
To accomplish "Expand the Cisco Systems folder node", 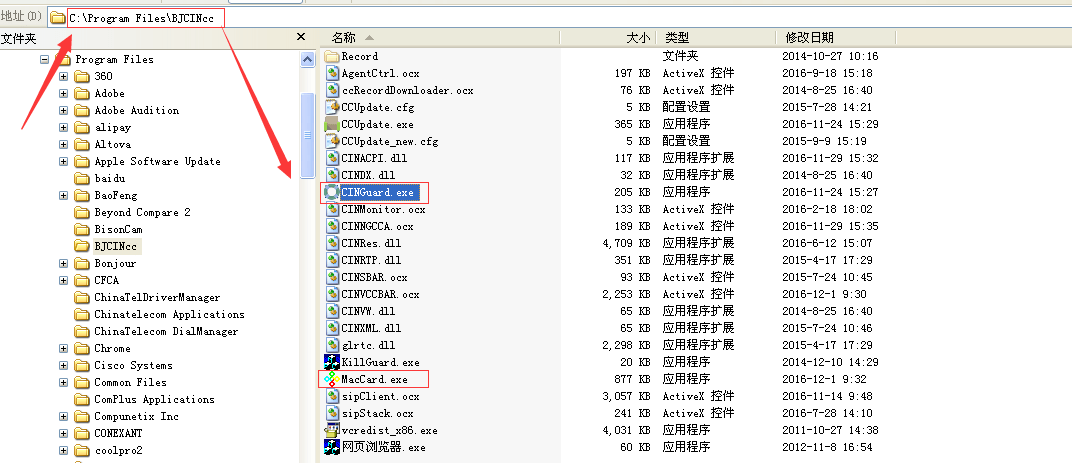I will (64, 365).
